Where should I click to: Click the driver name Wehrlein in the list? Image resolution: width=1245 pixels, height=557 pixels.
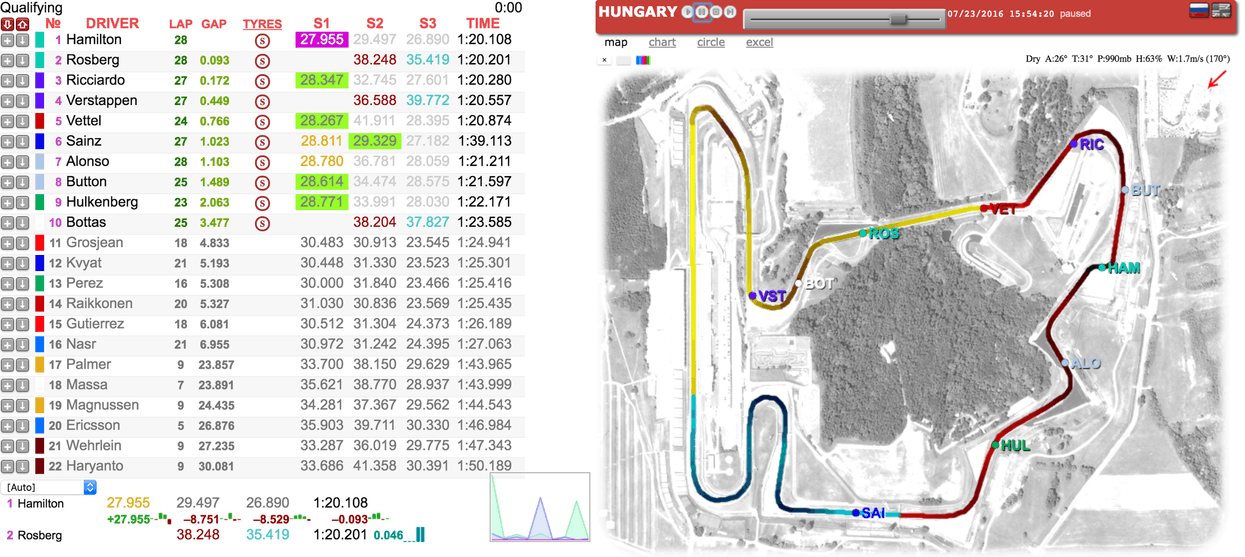(94, 446)
